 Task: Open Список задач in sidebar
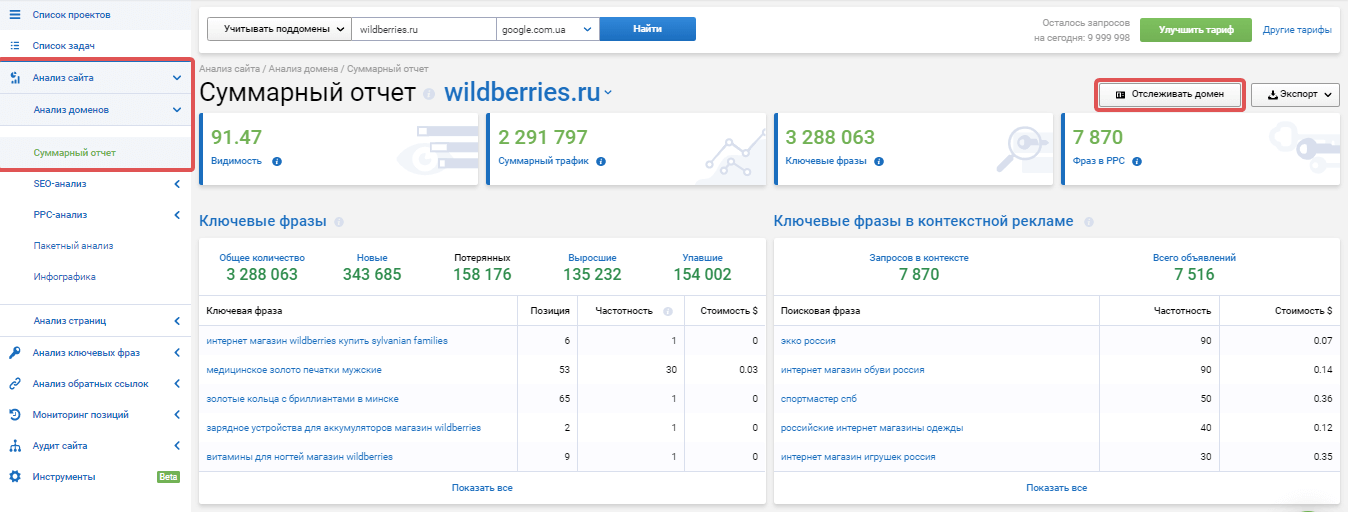coord(64,46)
